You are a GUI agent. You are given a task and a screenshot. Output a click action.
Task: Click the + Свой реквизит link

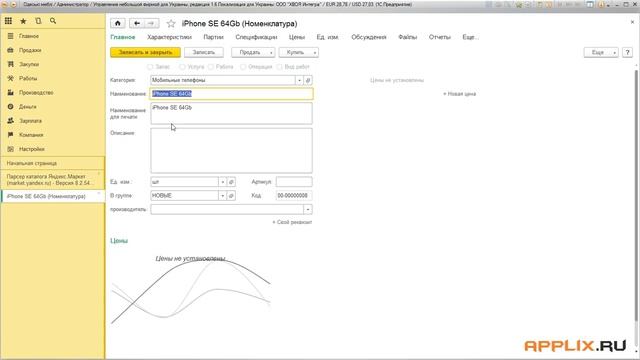pos(292,222)
